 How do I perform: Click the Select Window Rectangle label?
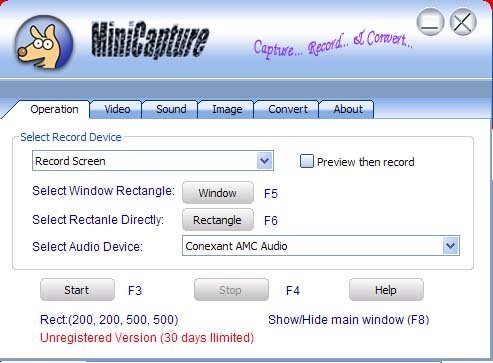point(103,191)
